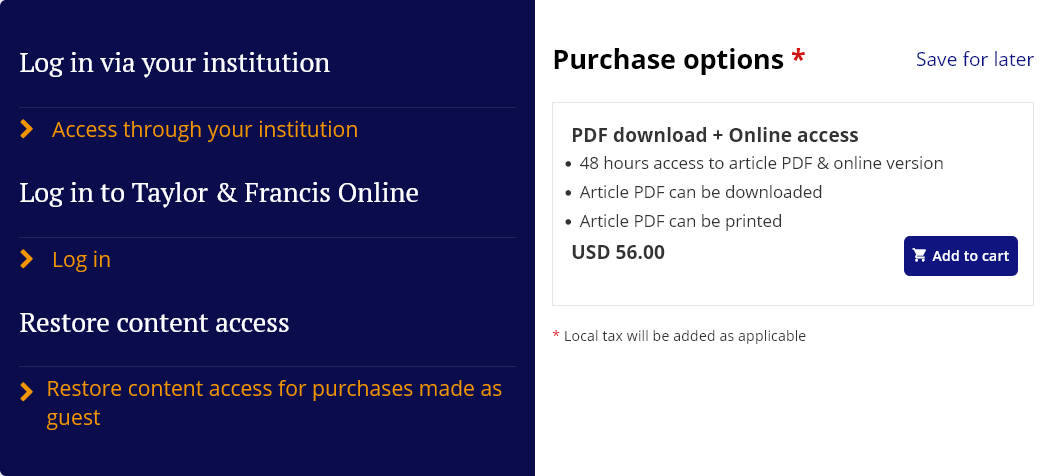Click the Log in via your institution heading
The image size is (1051, 476).
(175, 64)
